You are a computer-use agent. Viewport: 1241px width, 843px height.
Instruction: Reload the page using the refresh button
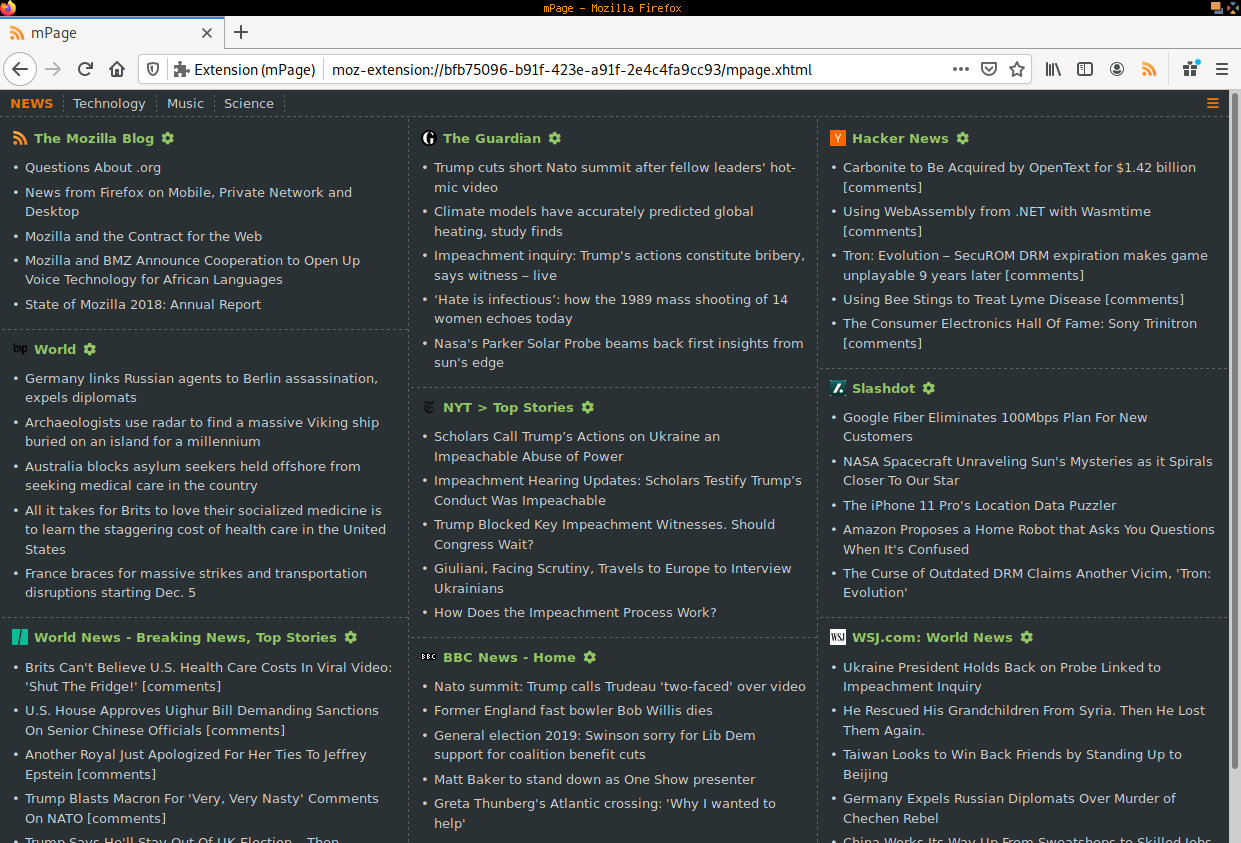click(85, 69)
